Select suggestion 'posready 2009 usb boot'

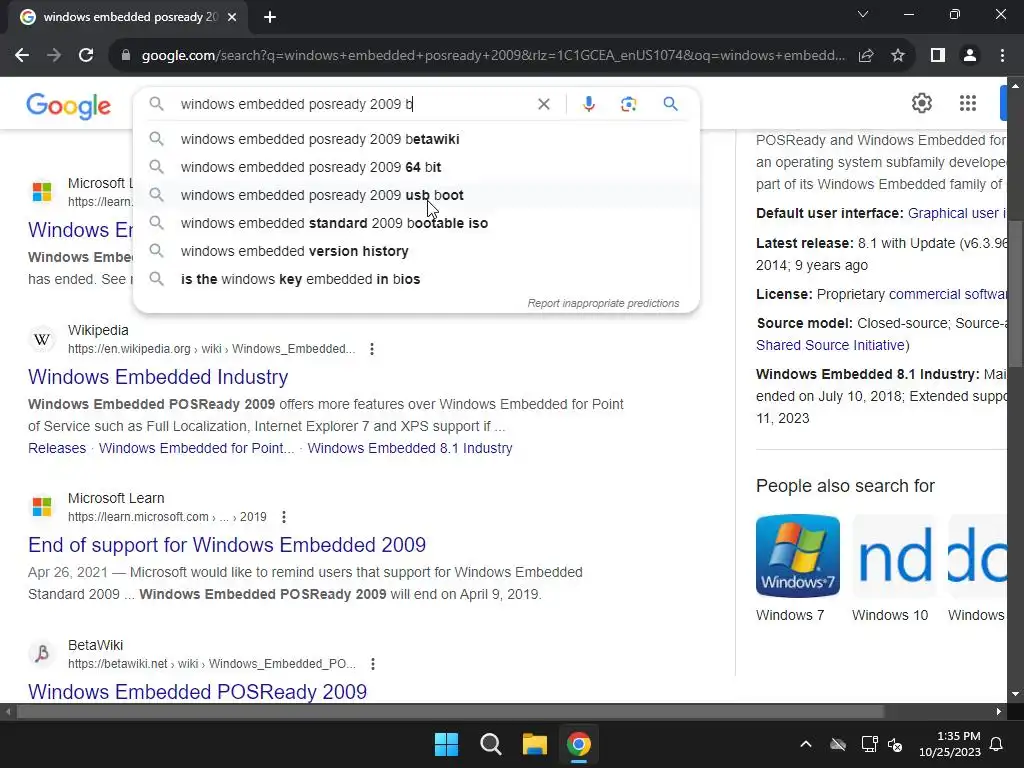tap(416, 195)
